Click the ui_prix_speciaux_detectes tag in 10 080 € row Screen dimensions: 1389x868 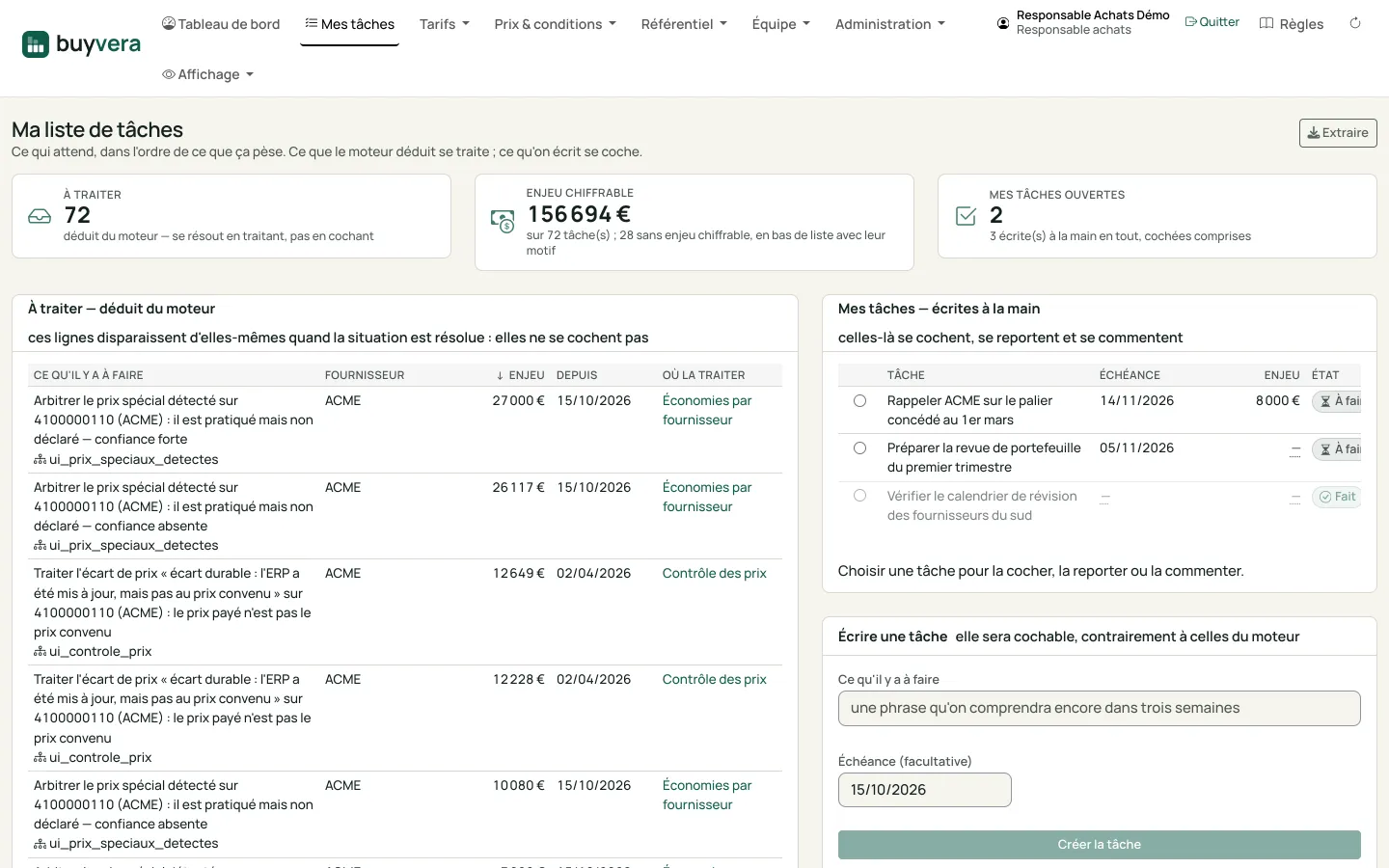[126, 844]
